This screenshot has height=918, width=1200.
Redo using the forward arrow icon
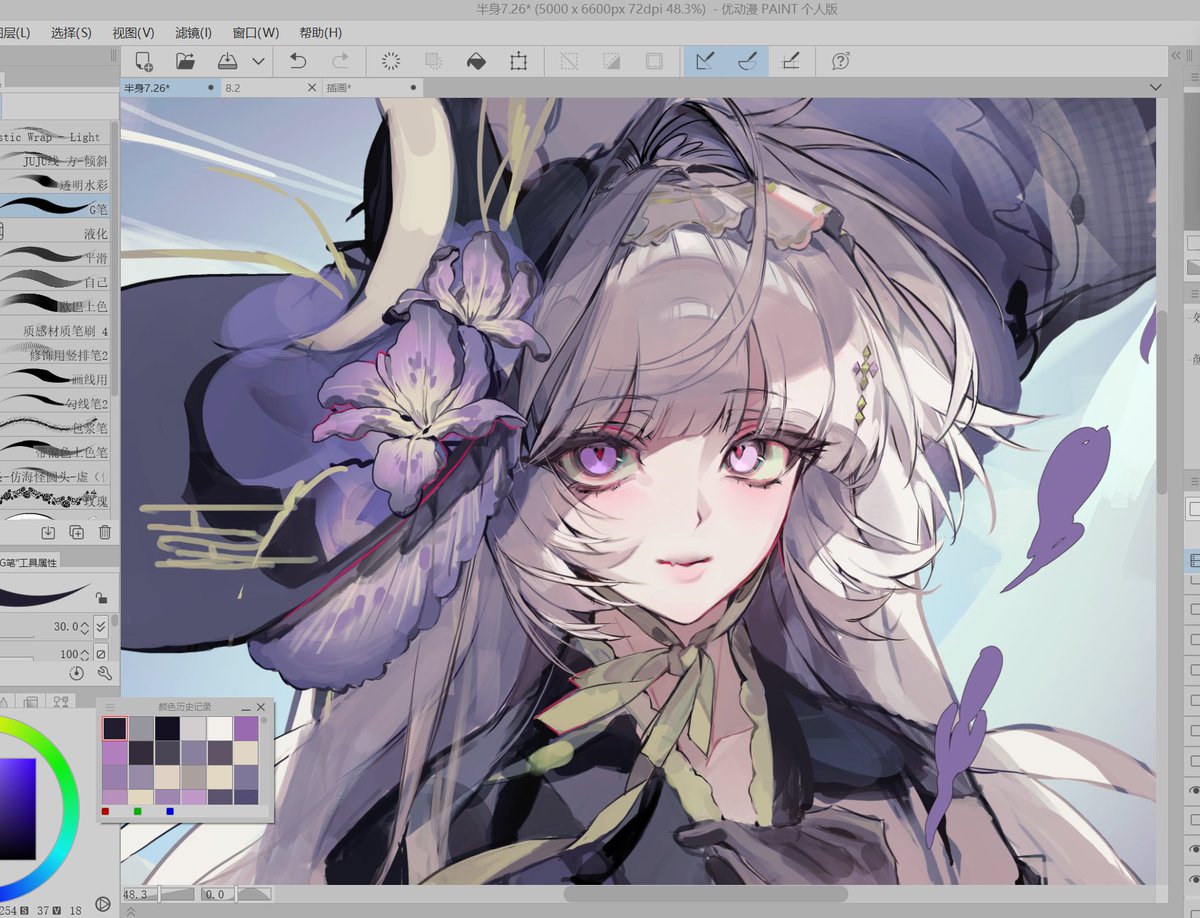tap(340, 61)
